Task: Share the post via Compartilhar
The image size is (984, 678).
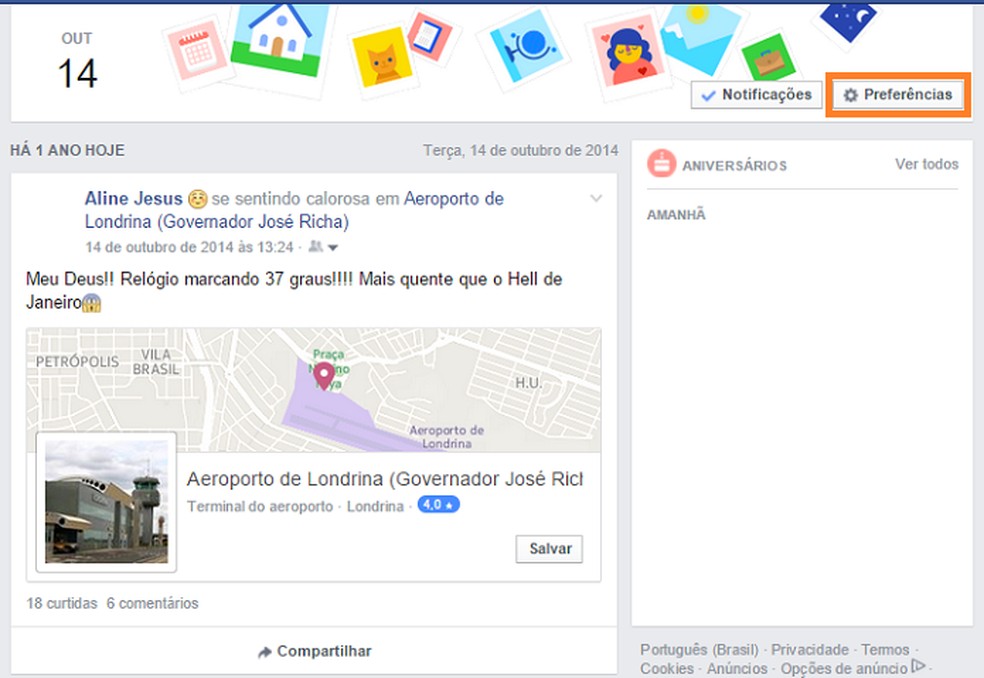Action: [314, 652]
